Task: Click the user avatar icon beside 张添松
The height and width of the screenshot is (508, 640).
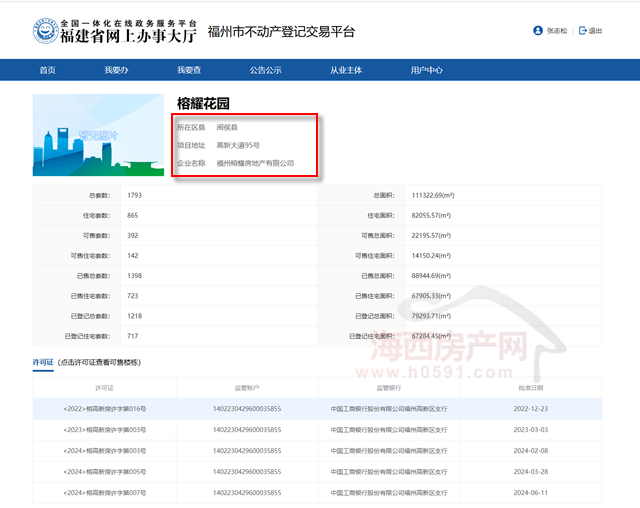Action: pyautogui.click(x=538, y=31)
